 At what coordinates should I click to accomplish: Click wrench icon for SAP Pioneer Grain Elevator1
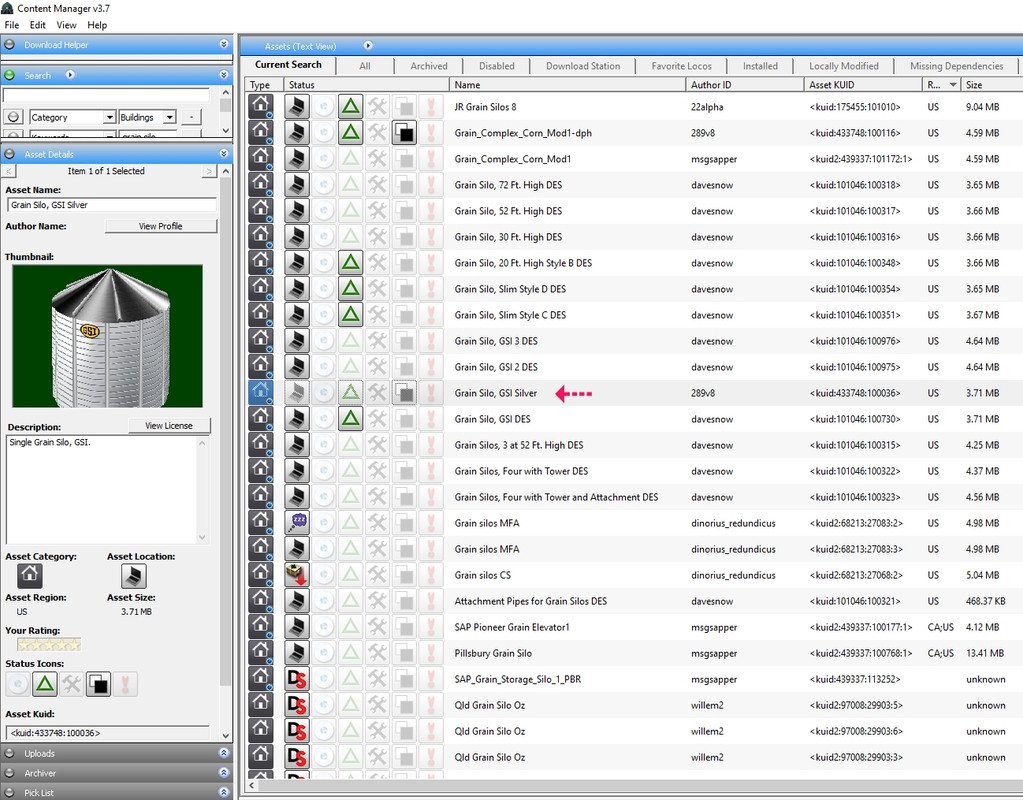tap(377, 627)
